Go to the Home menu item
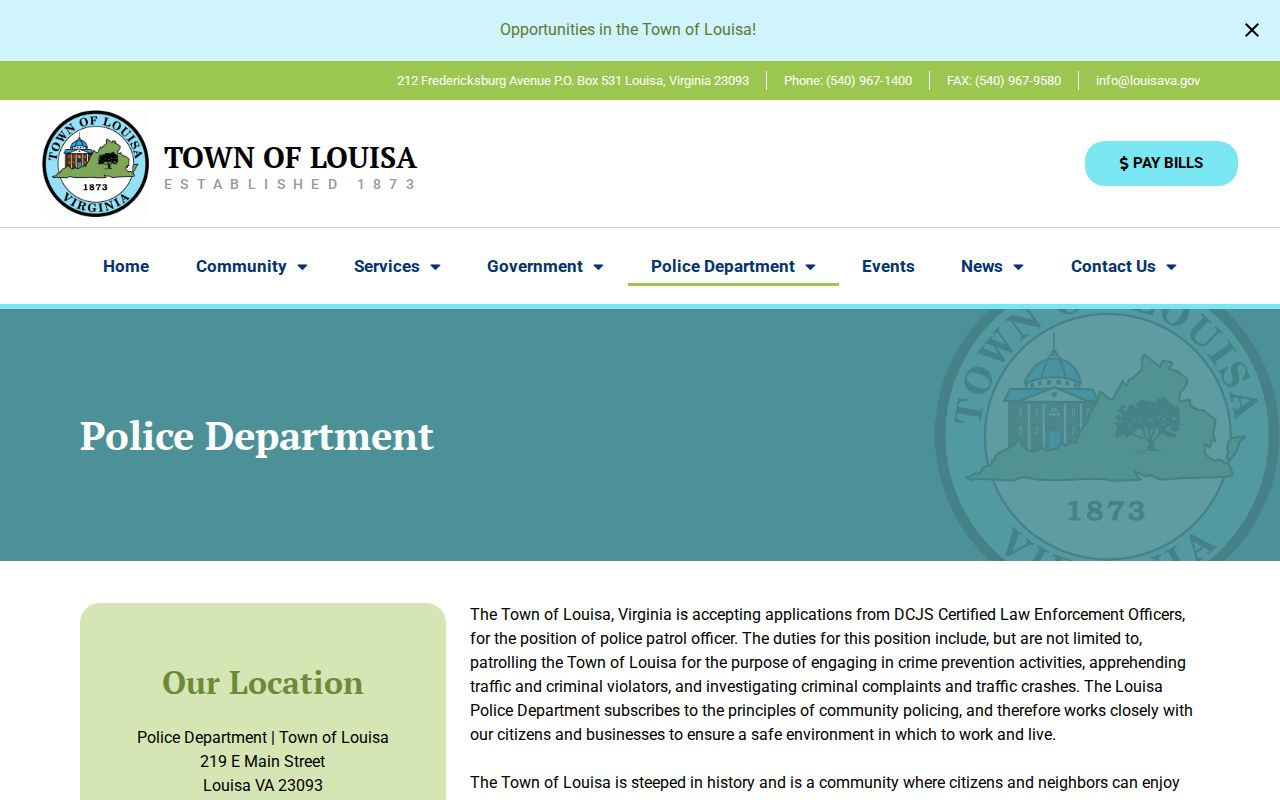This screenshot has width=1280, height=800. tap(126, 266)
